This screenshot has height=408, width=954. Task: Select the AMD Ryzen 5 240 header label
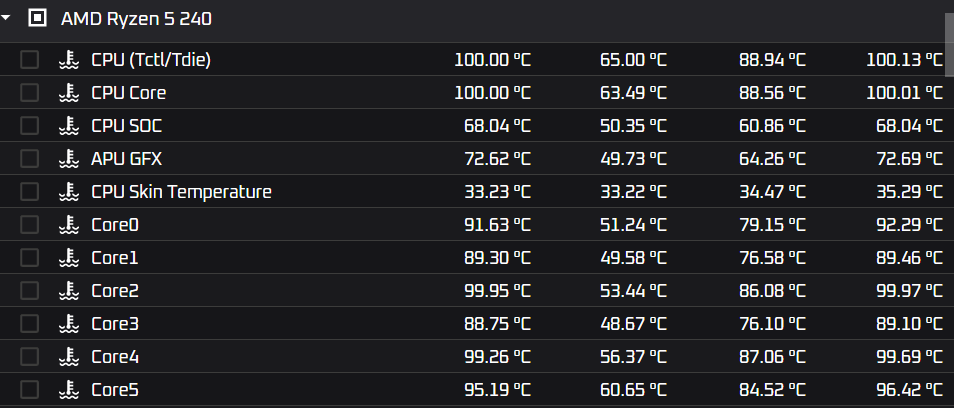136,18
